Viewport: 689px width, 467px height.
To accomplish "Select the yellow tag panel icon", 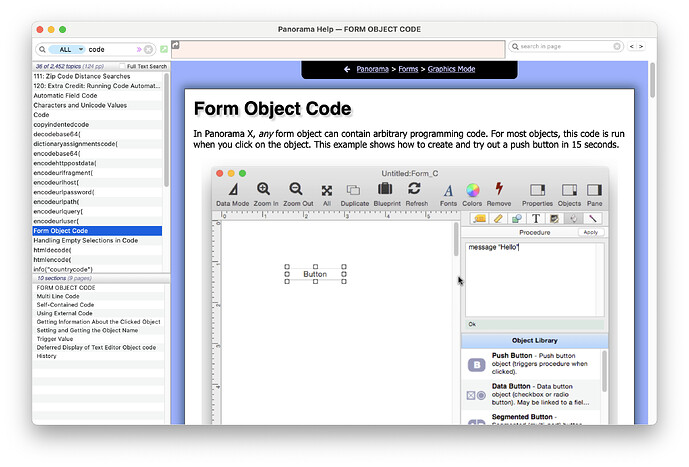I will pos(479,218).
